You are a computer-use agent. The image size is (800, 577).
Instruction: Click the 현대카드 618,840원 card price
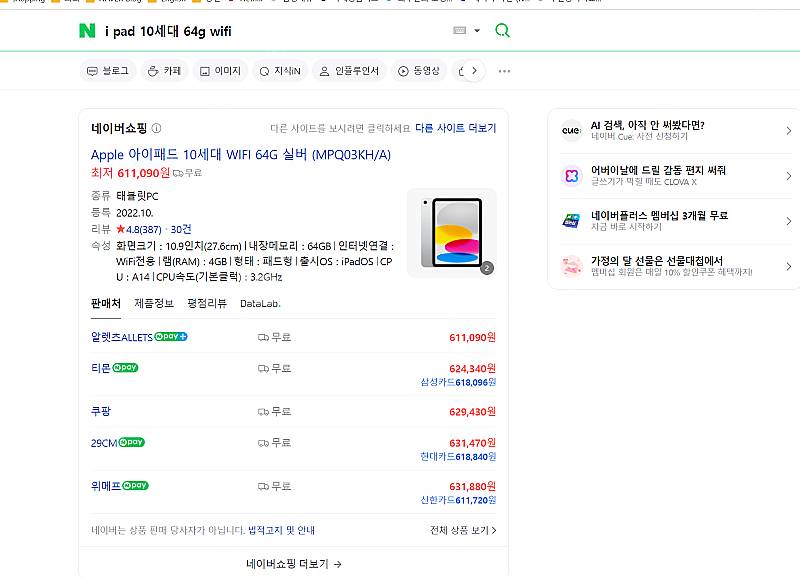coord(458,457)
